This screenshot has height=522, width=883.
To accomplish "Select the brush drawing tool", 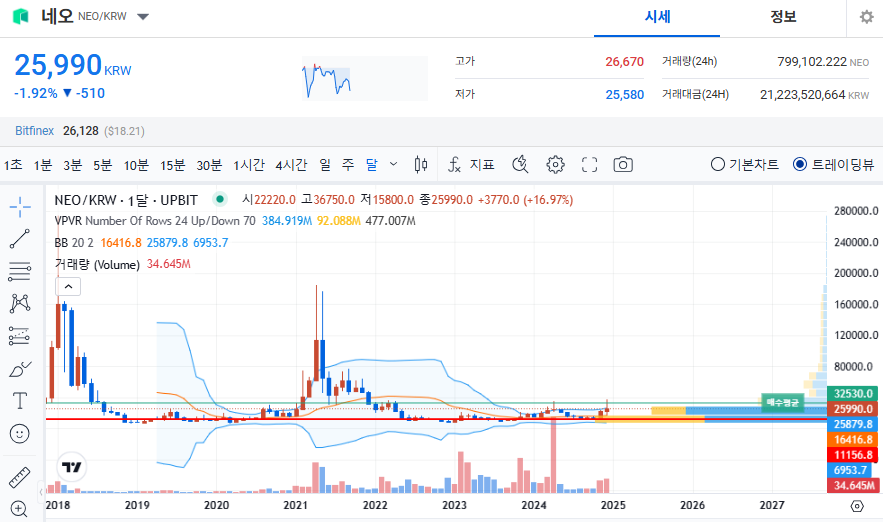I will [x=20, y=369].
